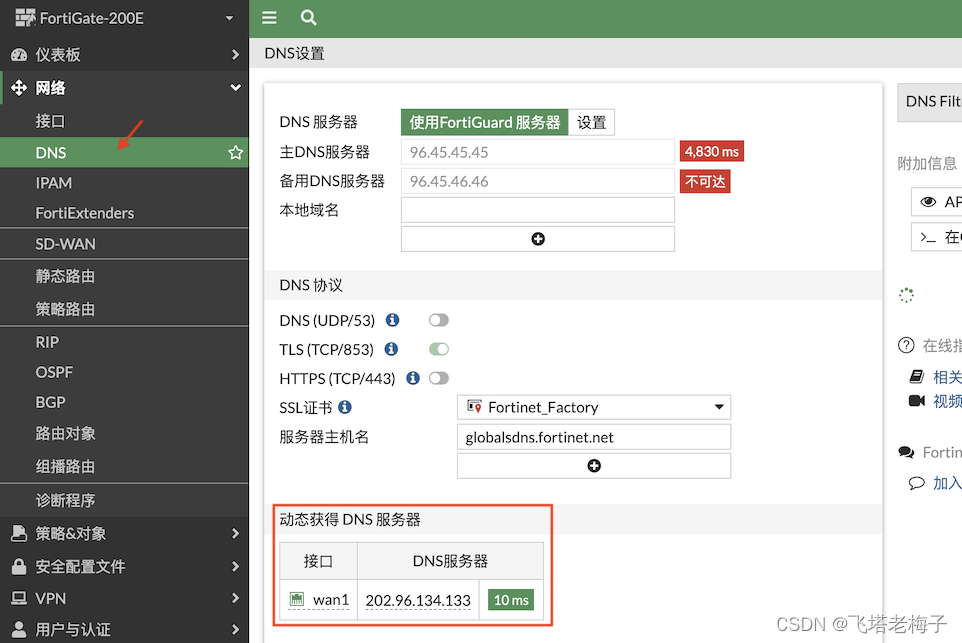Go to SD-WAN menu item
The image size is (962, 643).
pos(124,244)
